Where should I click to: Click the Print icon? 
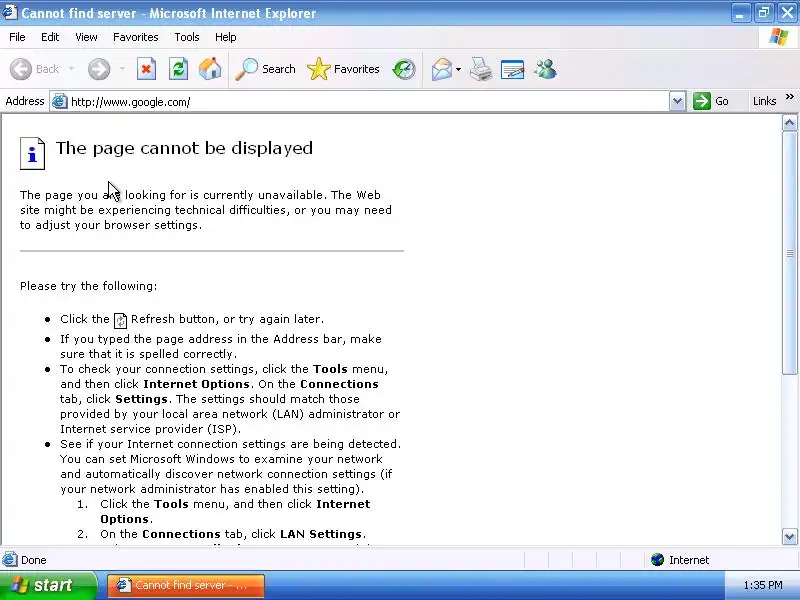[481, 69]
